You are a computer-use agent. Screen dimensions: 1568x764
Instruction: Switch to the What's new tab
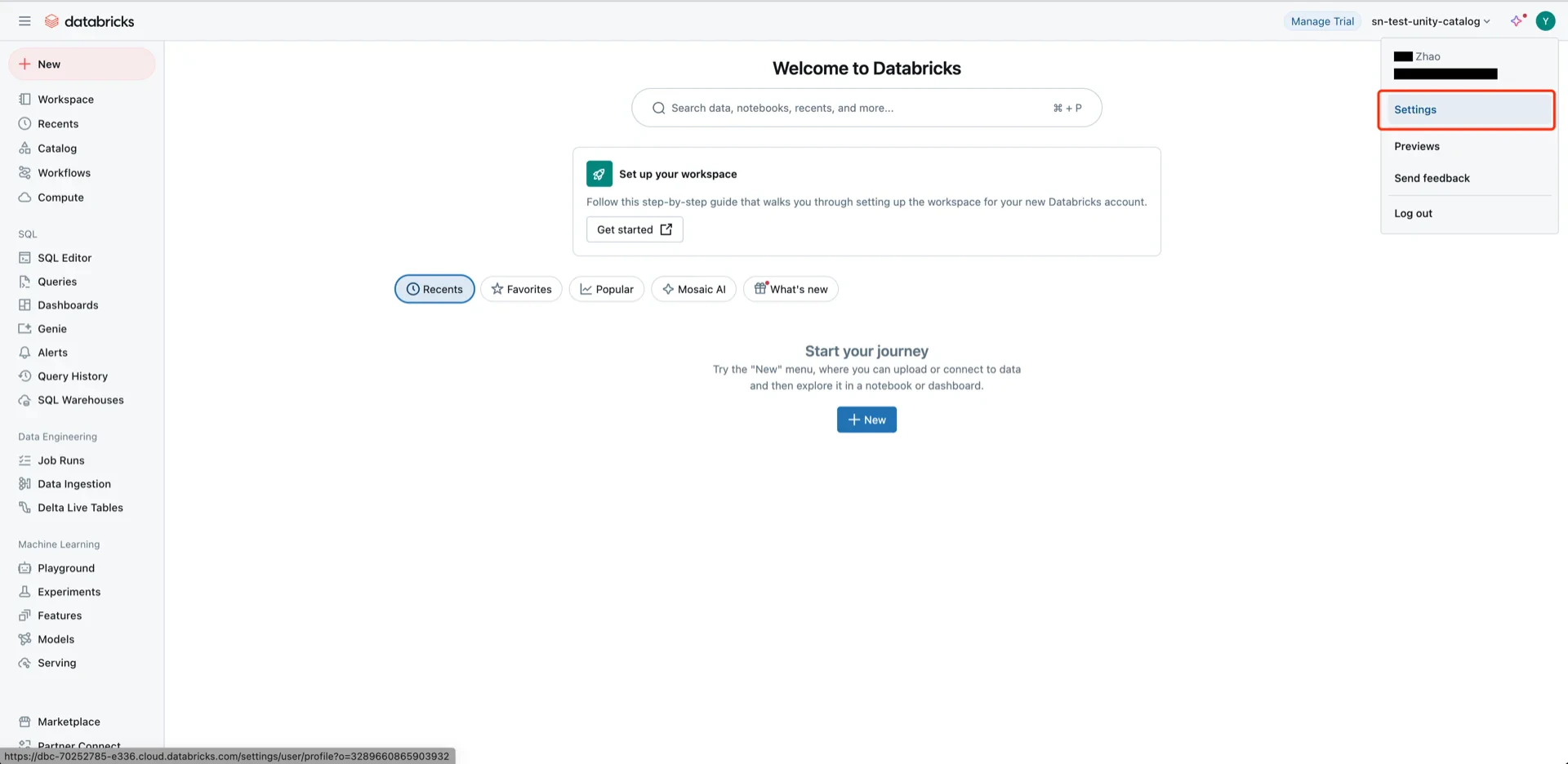point(791,289)
